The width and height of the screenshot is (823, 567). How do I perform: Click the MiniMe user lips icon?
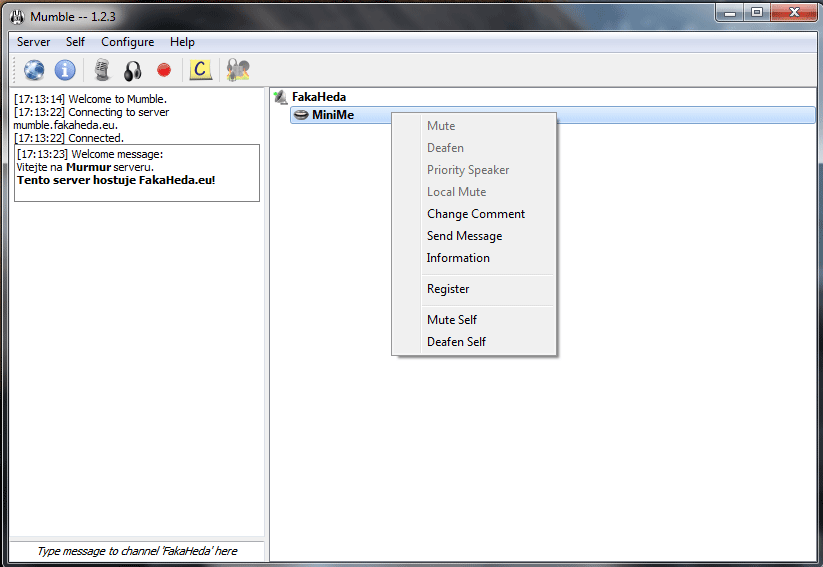301,115
